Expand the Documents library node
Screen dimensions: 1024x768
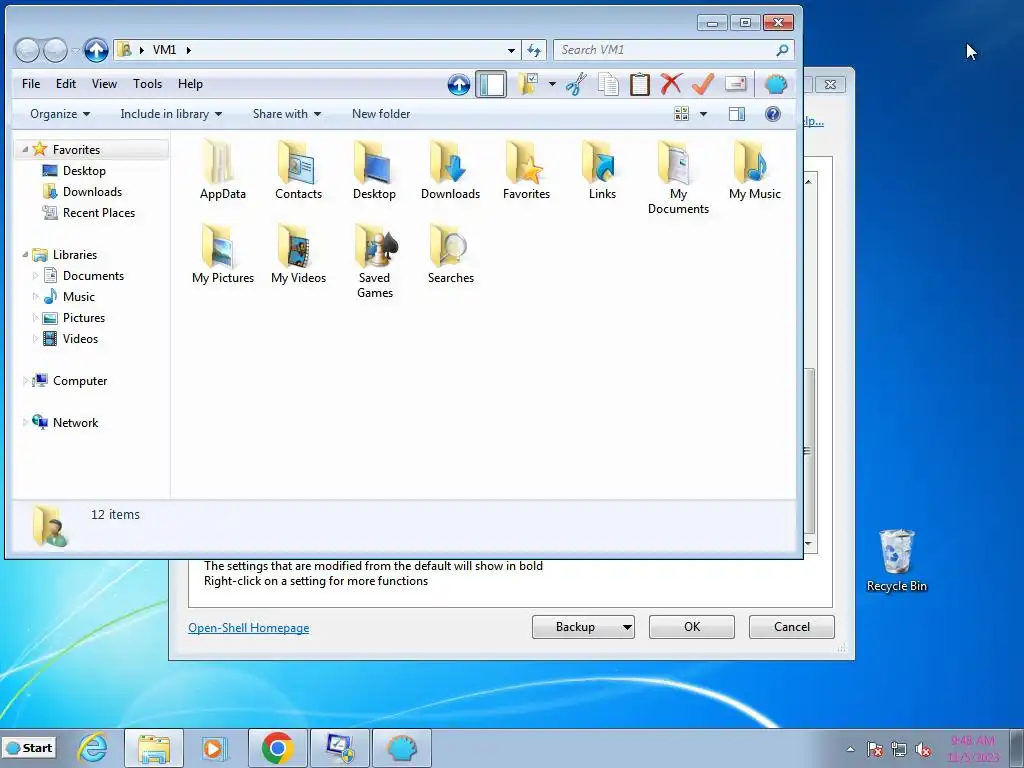[x=35, y=276]
